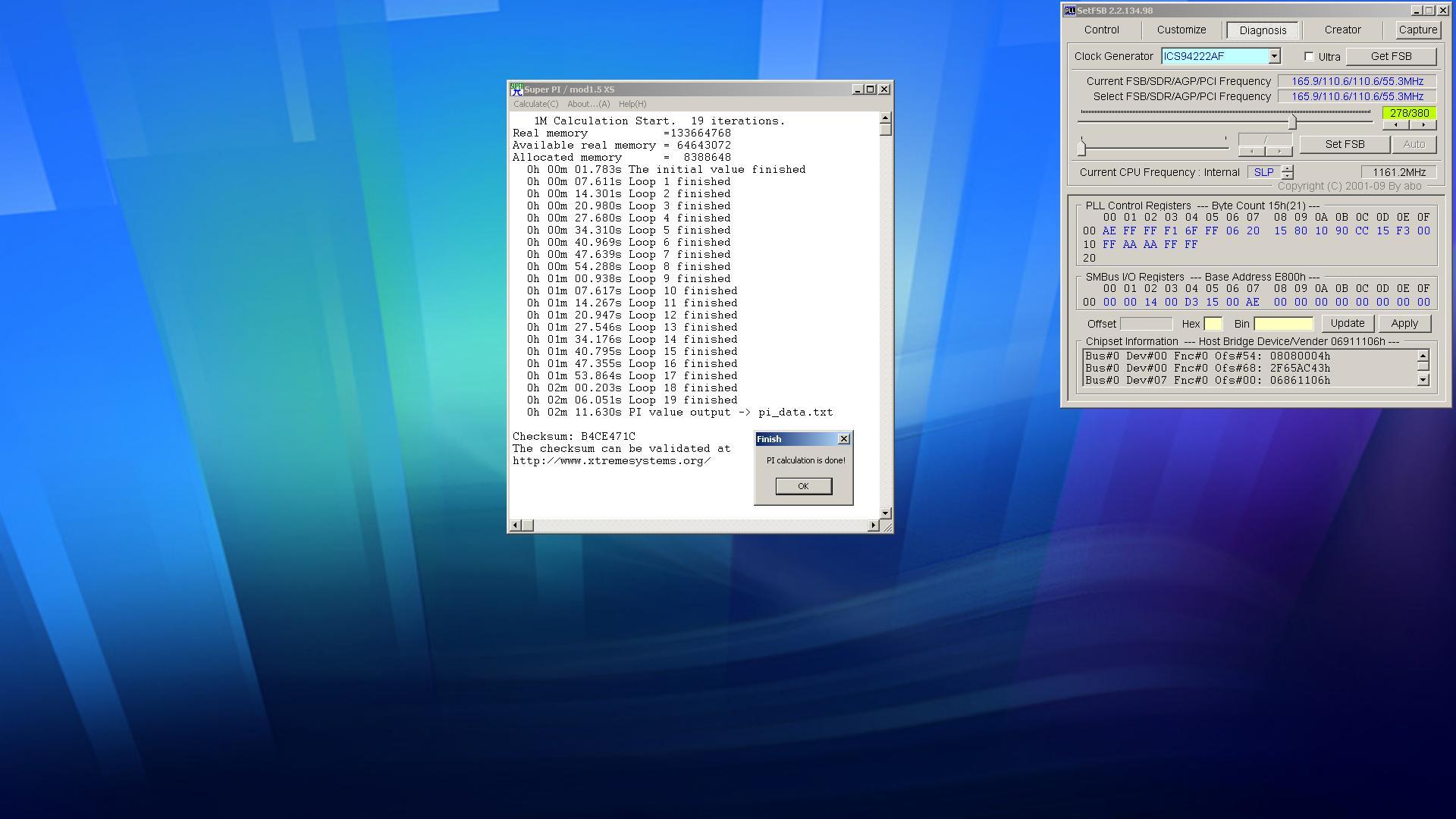Click left arrow of Super PI horizontal scrollbar
Screen dimensions: 1456x819
coord(516,526)
